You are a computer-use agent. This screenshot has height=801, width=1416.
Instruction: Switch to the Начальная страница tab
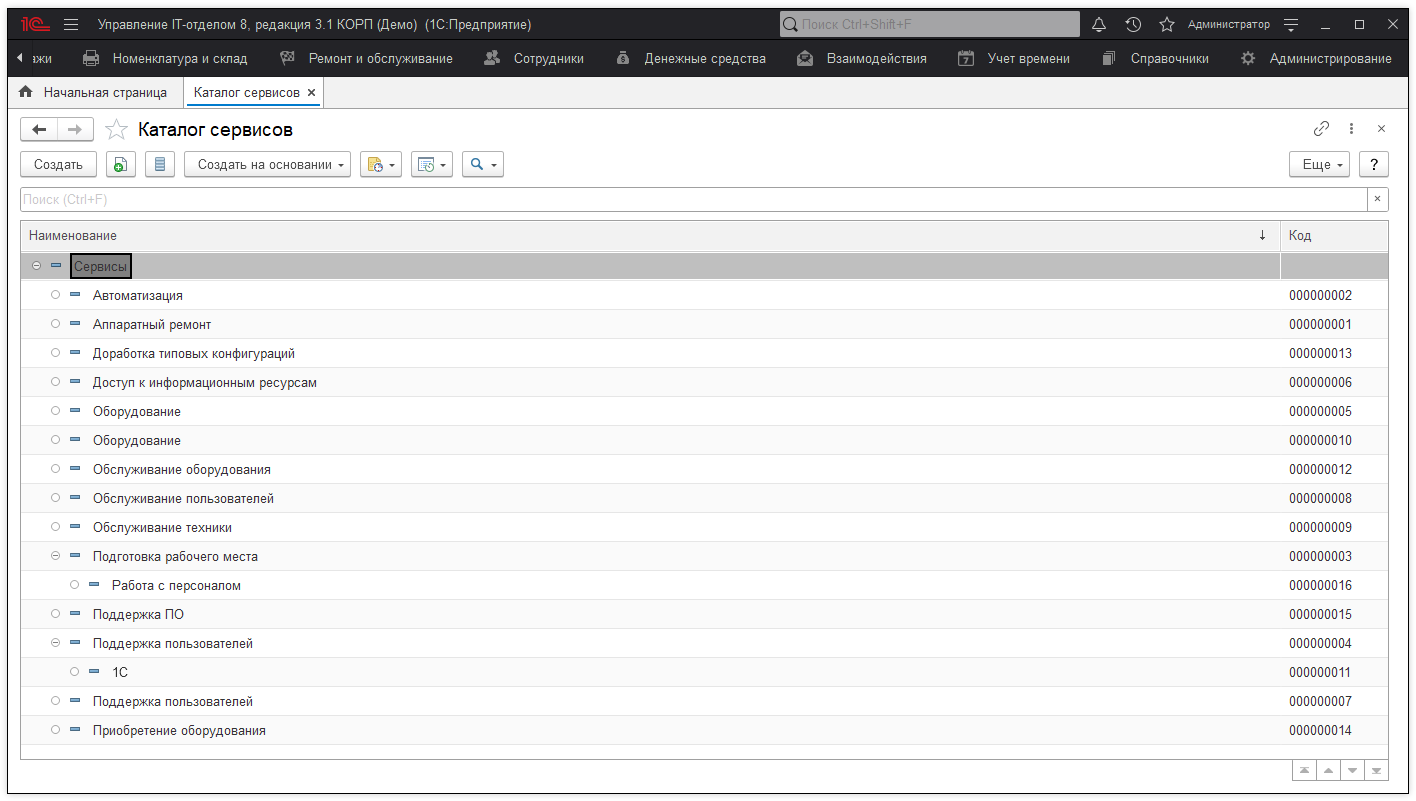94,92
